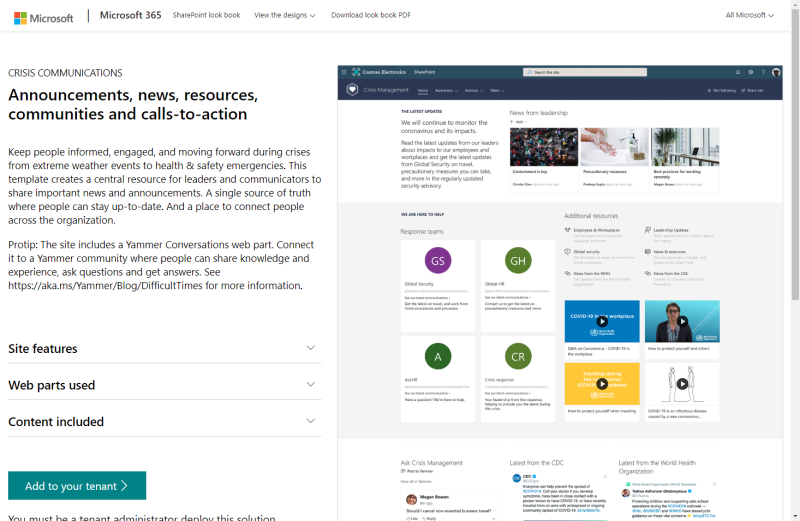Click the notifications bell icon
The height and width of the screenshot is (521, 800).
pyautogui.click(x=738, y=72)
